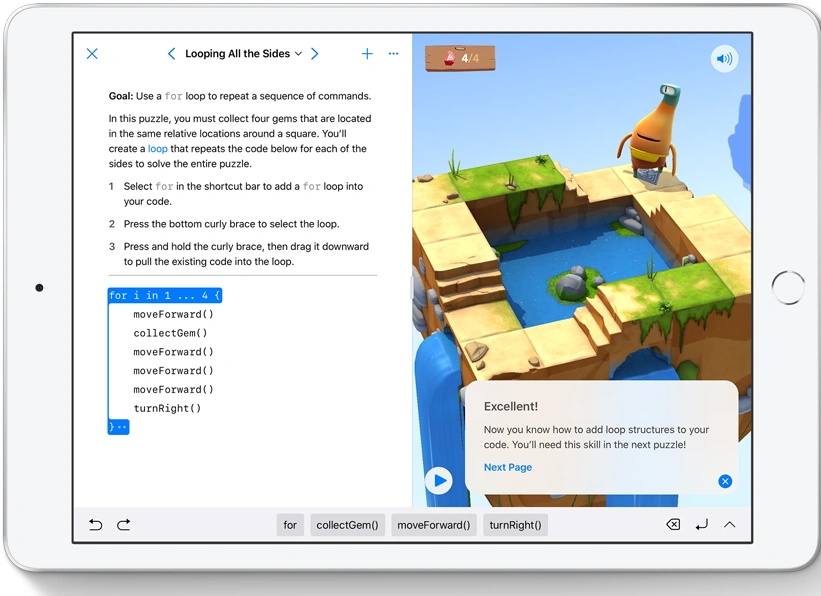Open the loop glossary link
This screenshot has width=821, height=596.
coord(158,149)
